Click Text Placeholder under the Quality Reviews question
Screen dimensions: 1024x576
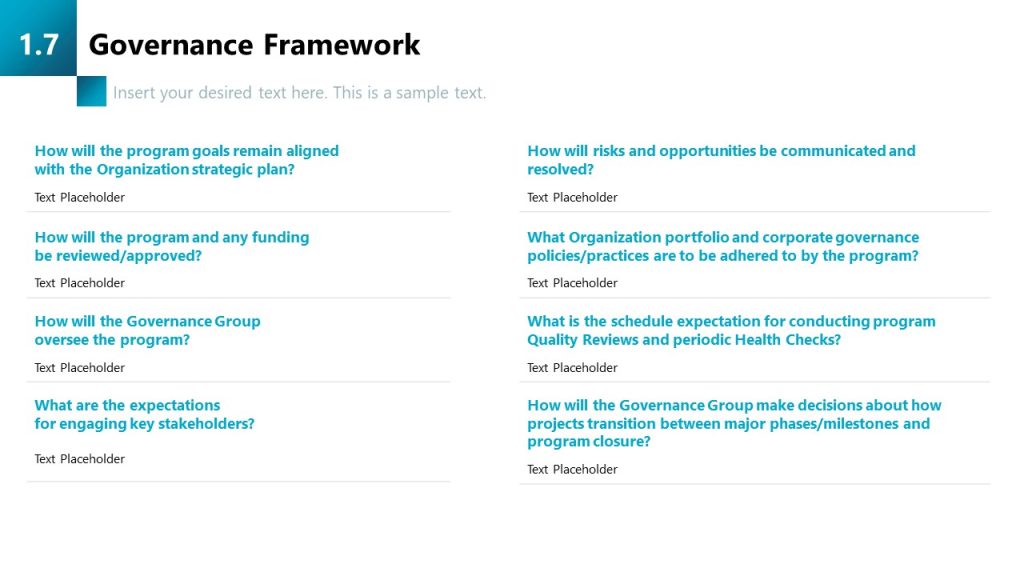tap(572, 368)
